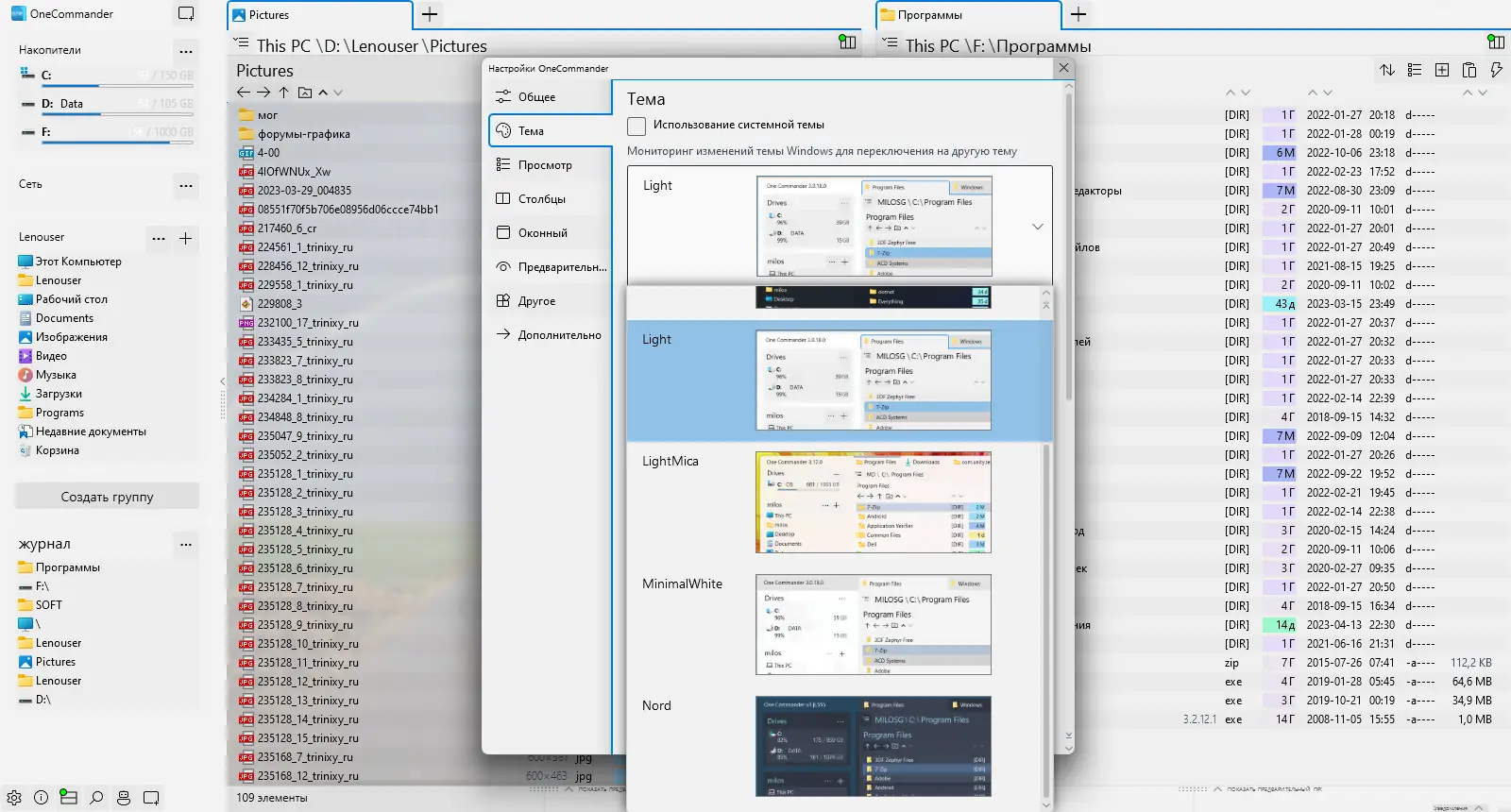1511x812 pixels.
Task: Open the Просмотр settings section
Action: point(551,165)
